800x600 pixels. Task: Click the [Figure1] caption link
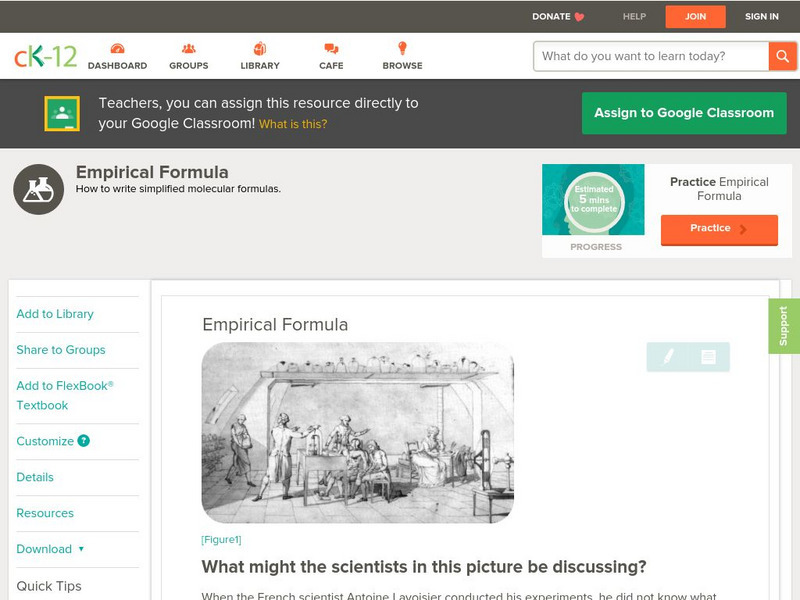click(x=221, y=540)
